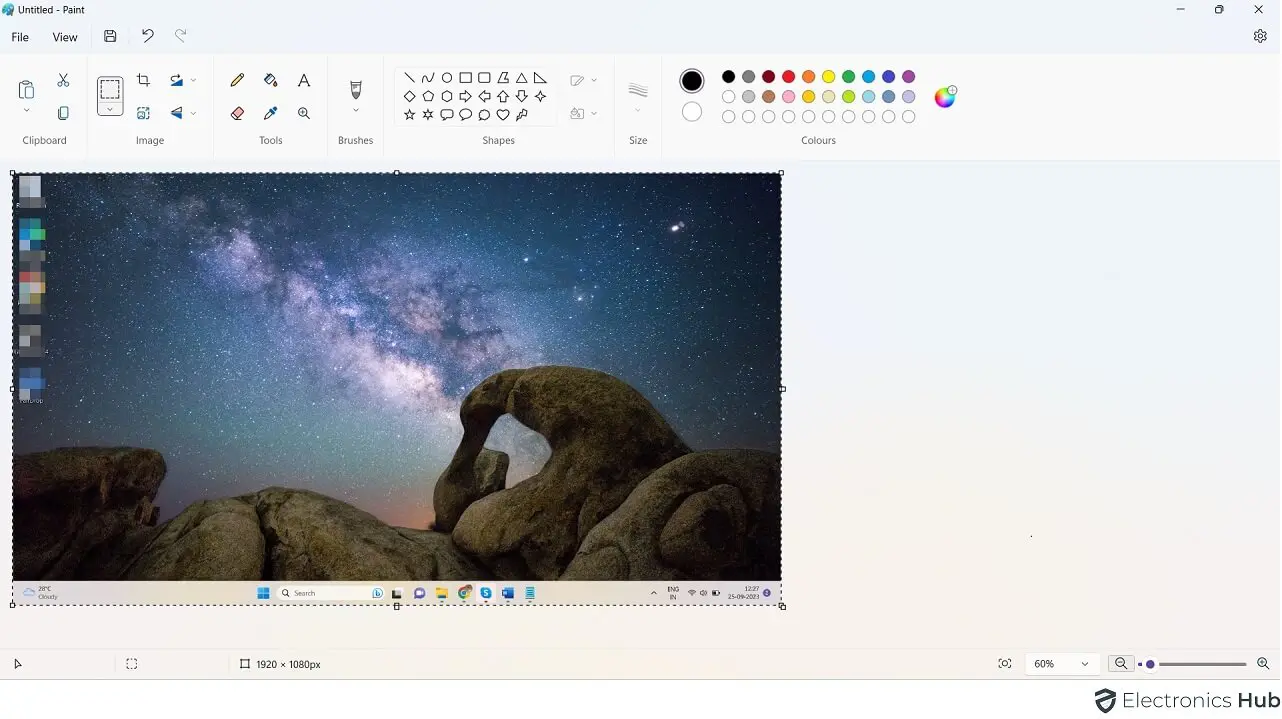
Task: Undo the last action
Action: pyautogui.click(x=147, y=36)
